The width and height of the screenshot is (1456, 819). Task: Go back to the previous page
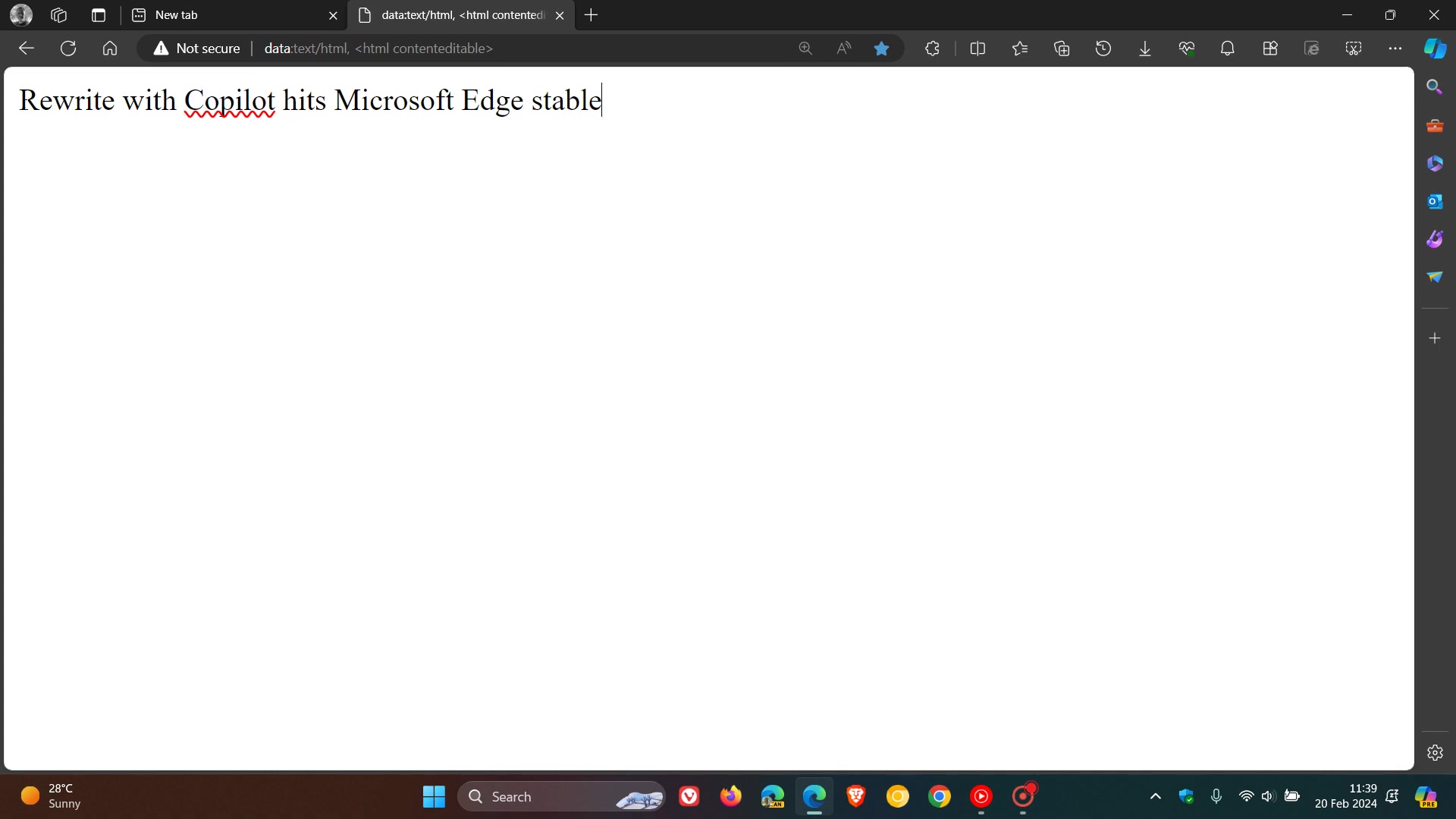(x=27, y=49)
